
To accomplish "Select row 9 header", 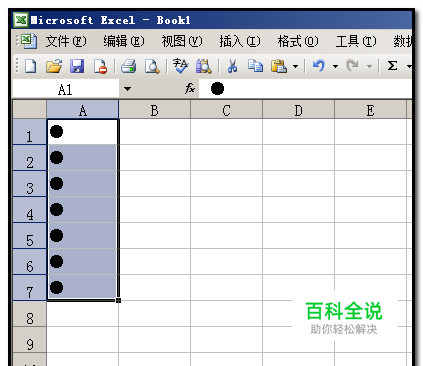I will pyautogui.click(x=29, y=340).
